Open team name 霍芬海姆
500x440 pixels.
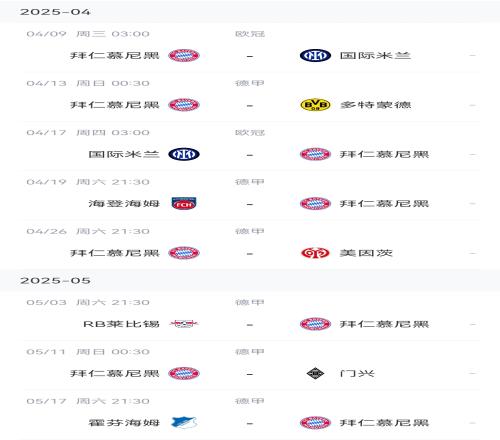[x=124, y=423]
